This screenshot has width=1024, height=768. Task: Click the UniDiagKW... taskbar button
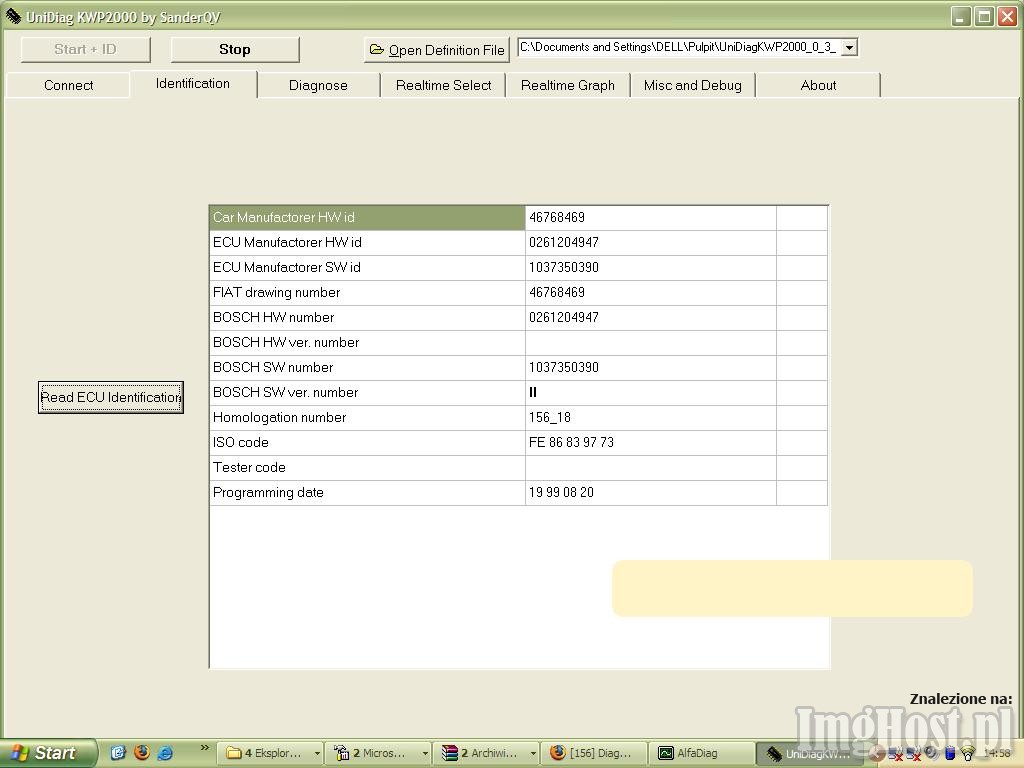[x=810, y=754]
